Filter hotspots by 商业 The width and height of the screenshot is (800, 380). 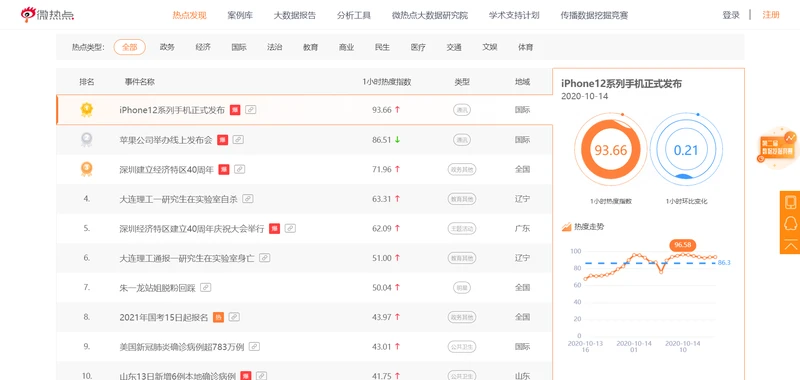[346, 47]
